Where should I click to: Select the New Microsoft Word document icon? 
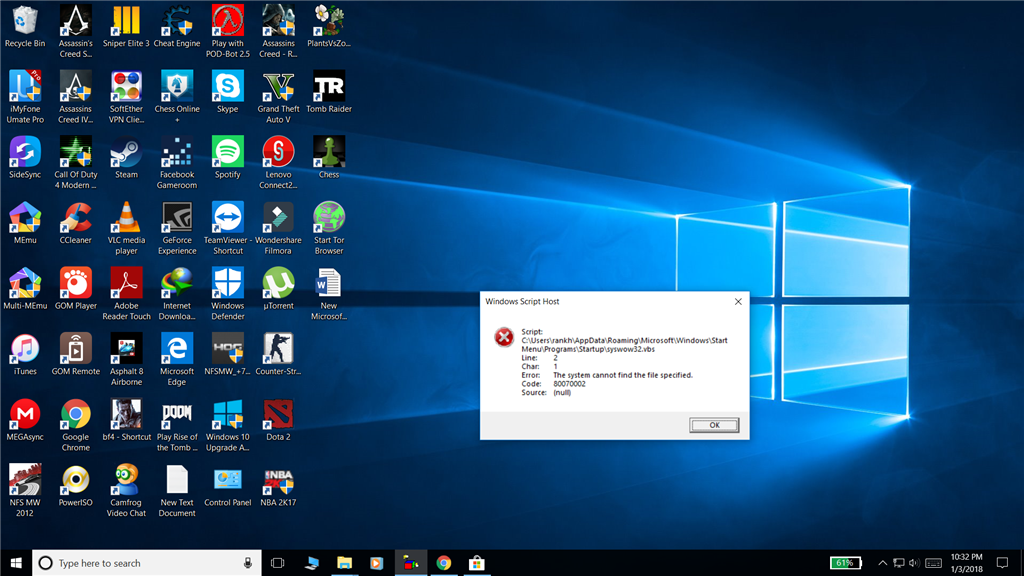click(329, 293)
